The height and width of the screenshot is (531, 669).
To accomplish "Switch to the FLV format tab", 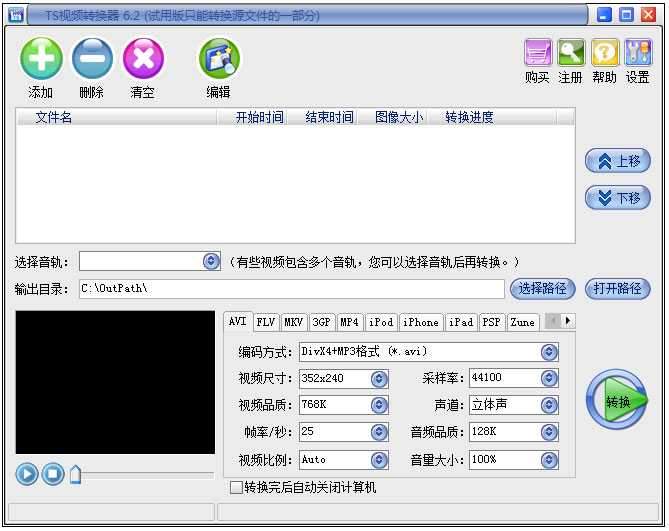I will pyautogui.click(x=266, y=322).
